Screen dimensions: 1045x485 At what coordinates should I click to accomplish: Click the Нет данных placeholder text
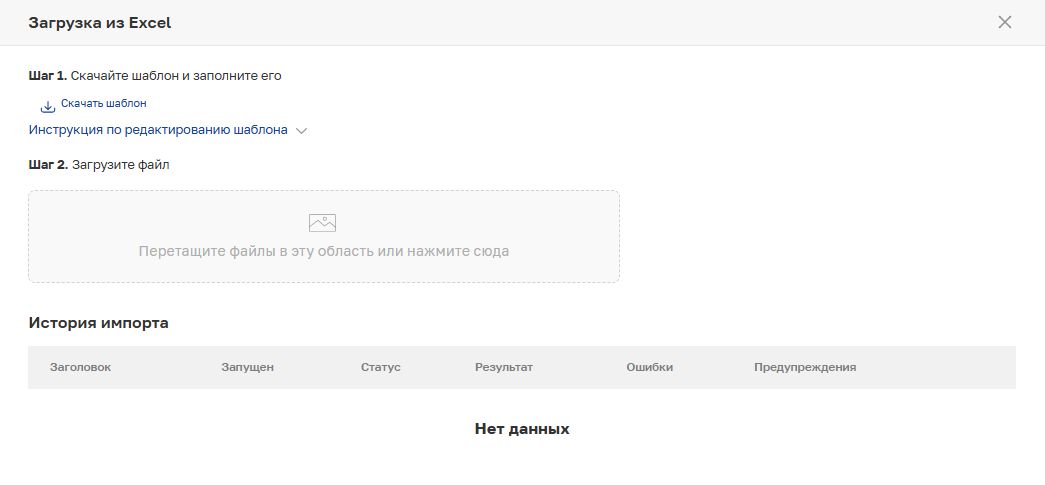pos(522,429)
